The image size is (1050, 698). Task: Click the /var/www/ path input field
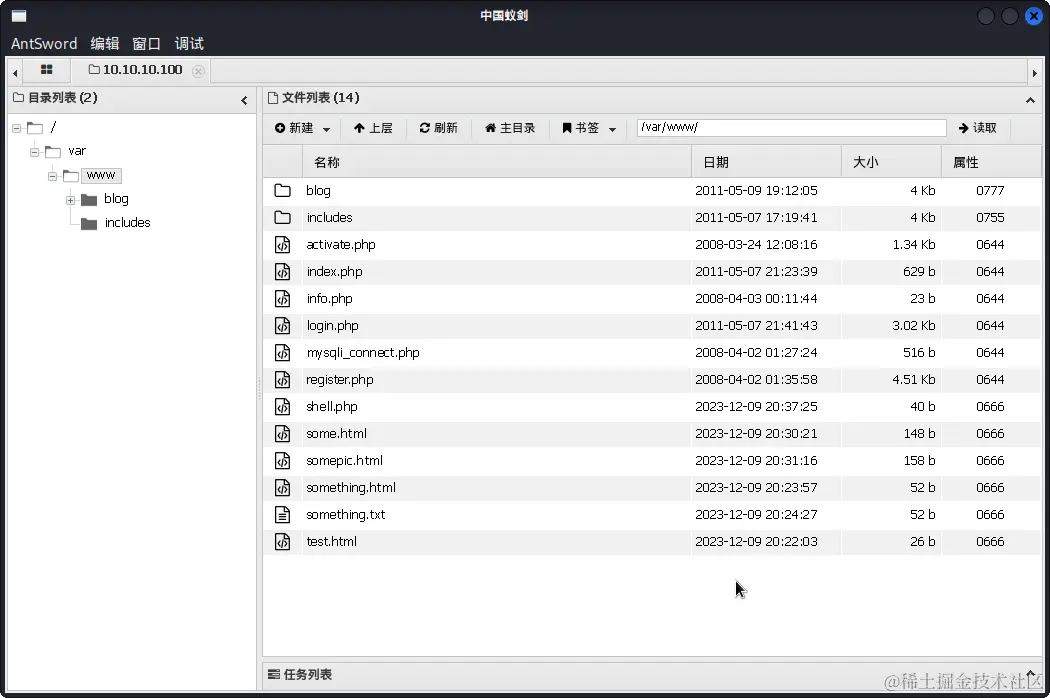click(x=792, y=127)
